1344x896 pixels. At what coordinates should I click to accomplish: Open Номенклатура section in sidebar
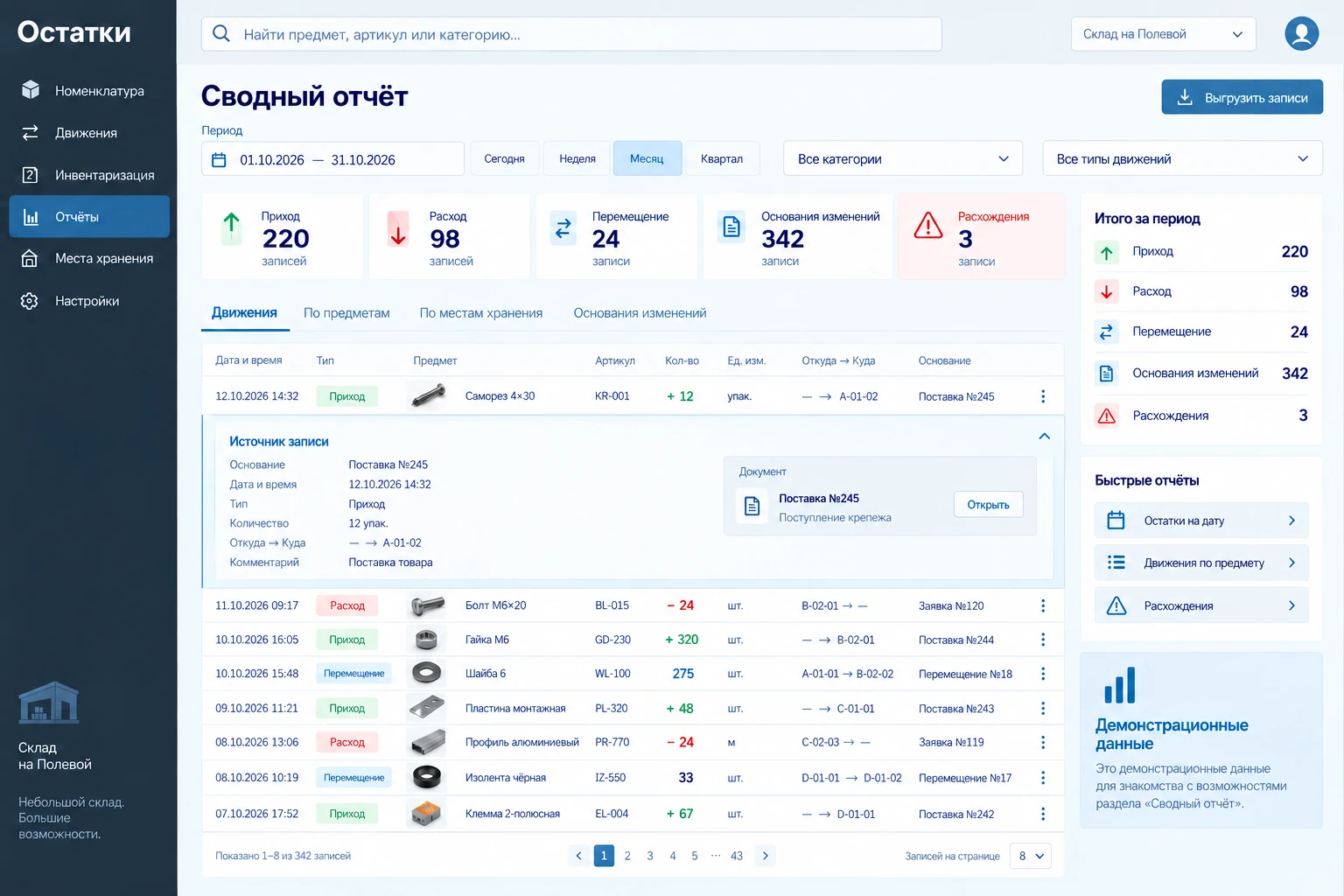[x=89, y=90]
